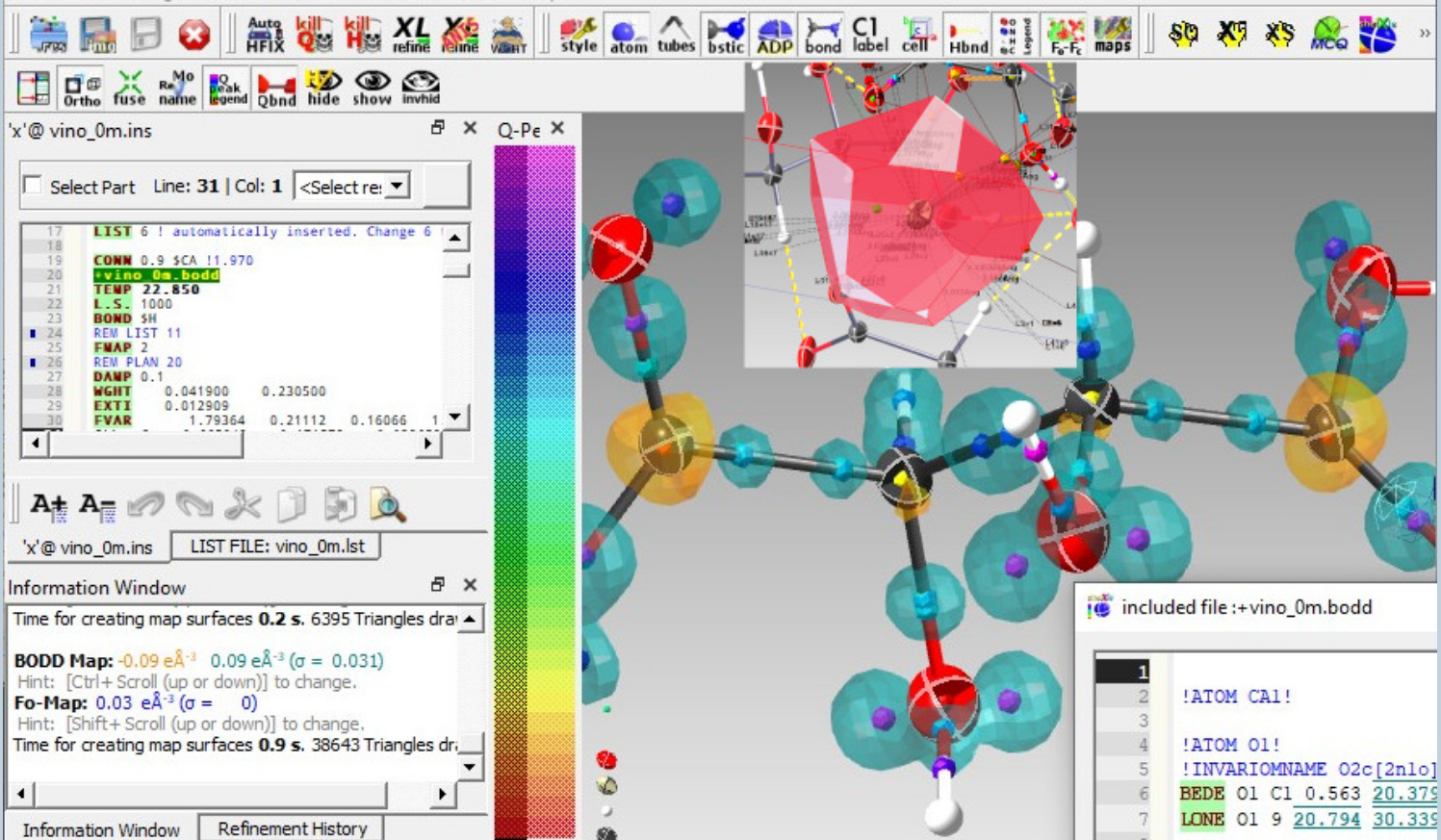
Task: Click the MCQ icon
Action: pyautogui.click(x=1328, y=35)
